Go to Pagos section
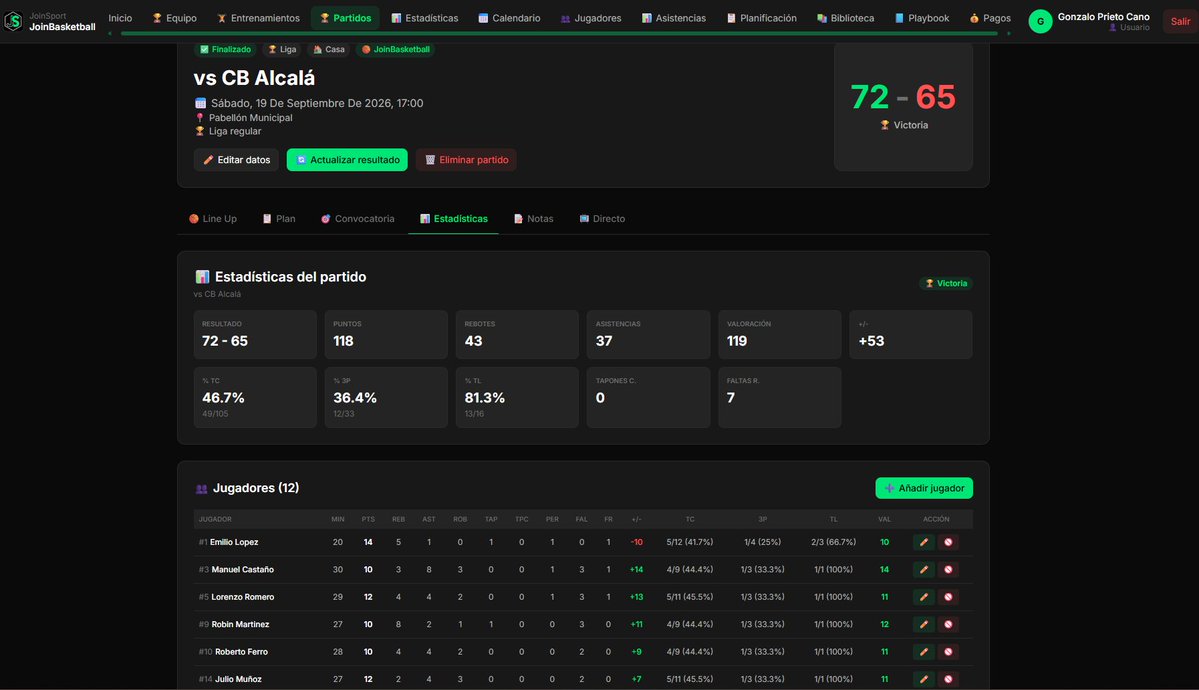 [x=990, y=18]
